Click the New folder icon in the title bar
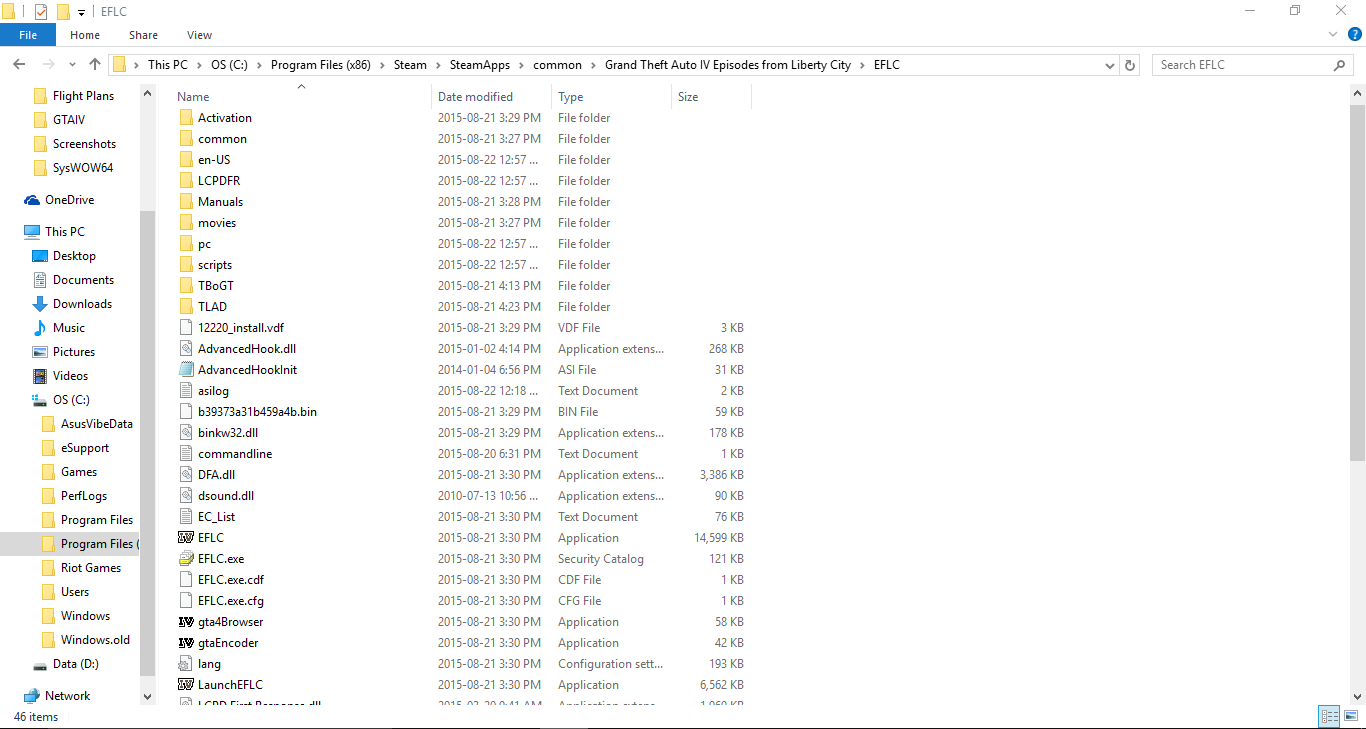The width and height of the screenshot is (1366, 729). tap(63, 11)
